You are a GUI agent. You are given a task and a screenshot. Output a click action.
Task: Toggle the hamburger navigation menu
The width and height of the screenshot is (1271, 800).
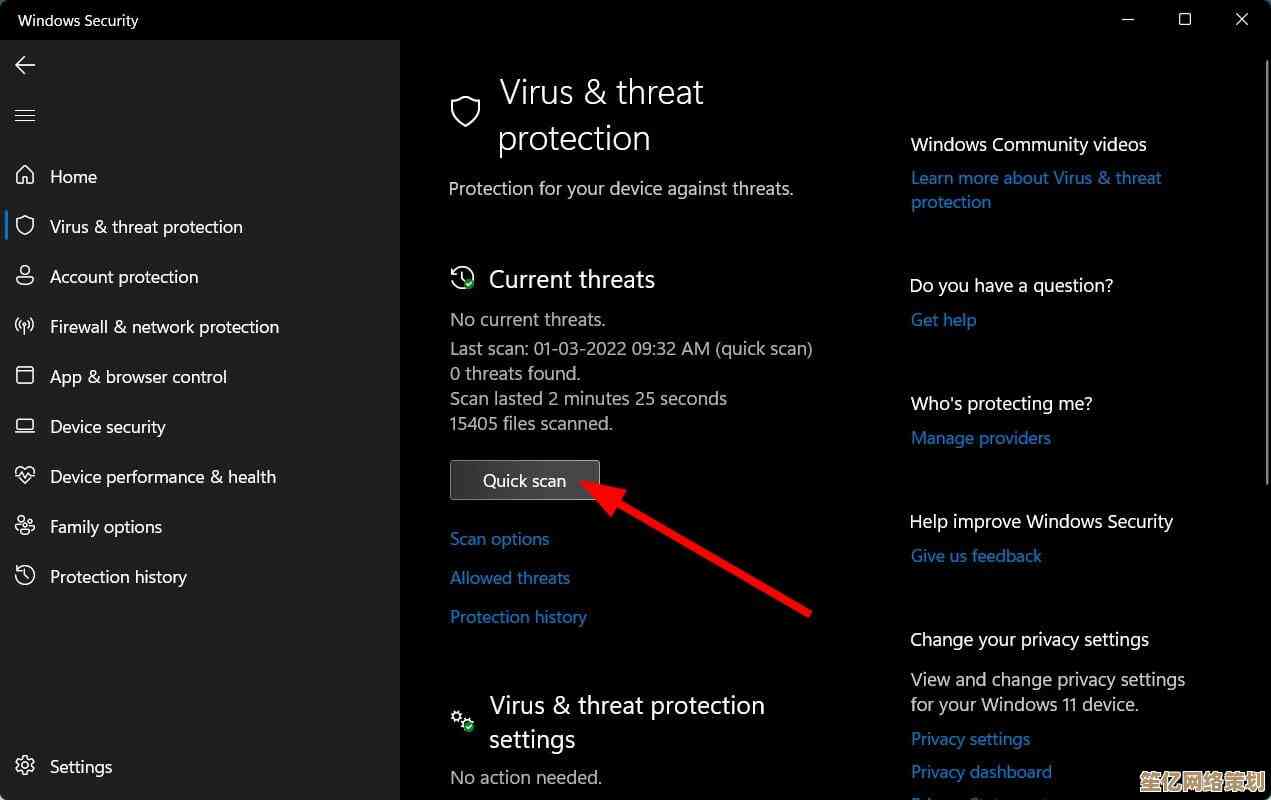pos(25,116)
